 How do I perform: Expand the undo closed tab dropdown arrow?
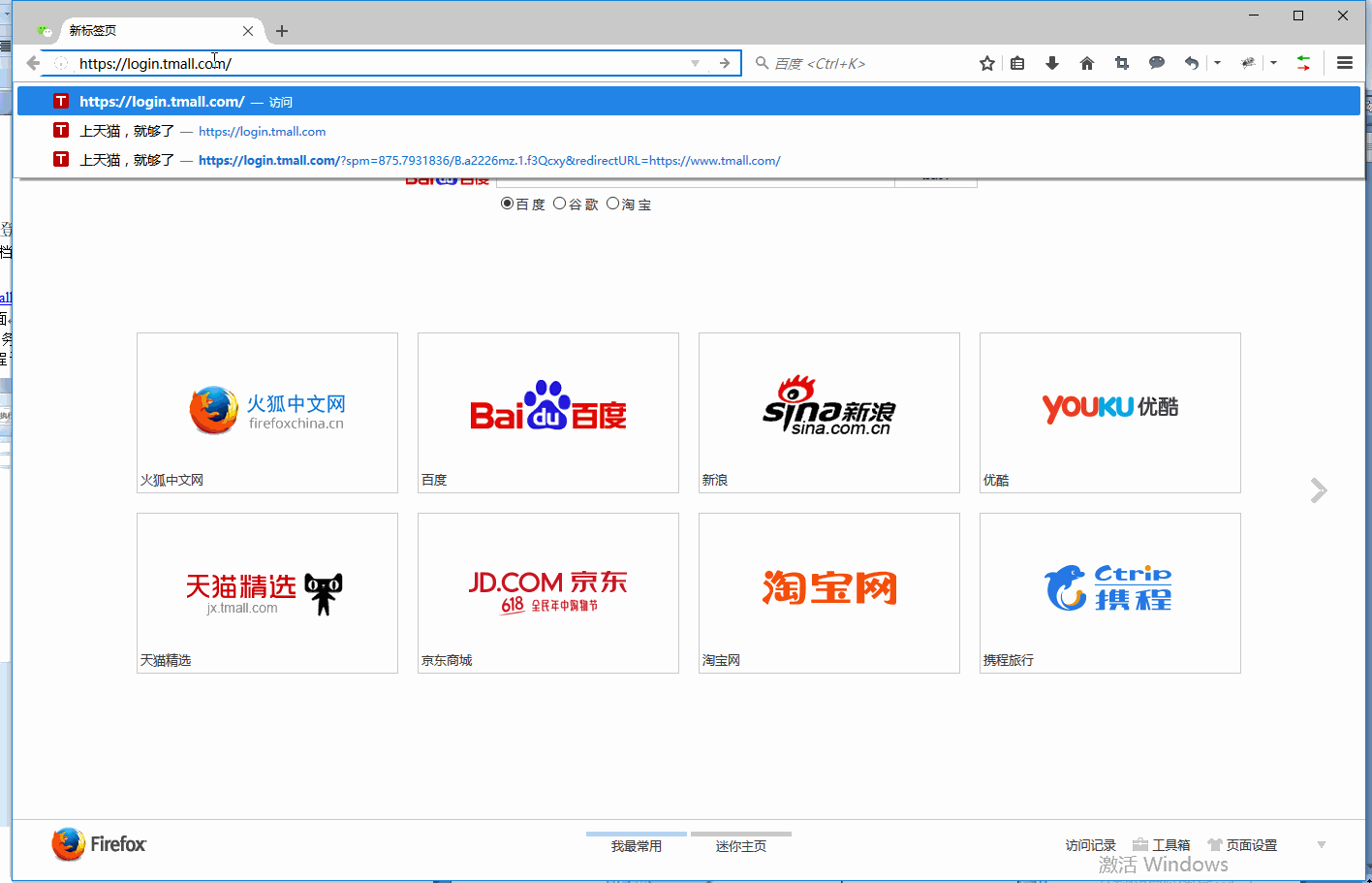[x=1217, y=63]
